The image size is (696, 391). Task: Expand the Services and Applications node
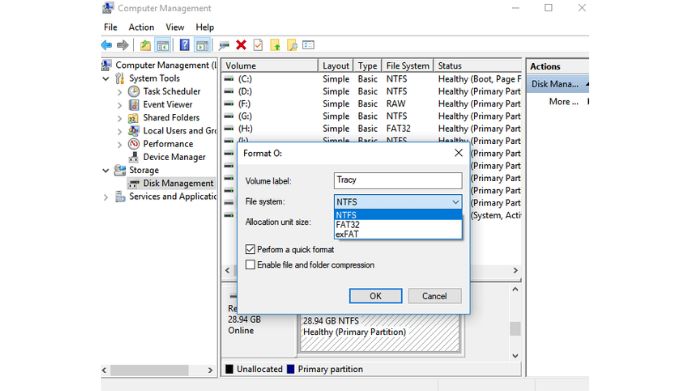(106, 197)
